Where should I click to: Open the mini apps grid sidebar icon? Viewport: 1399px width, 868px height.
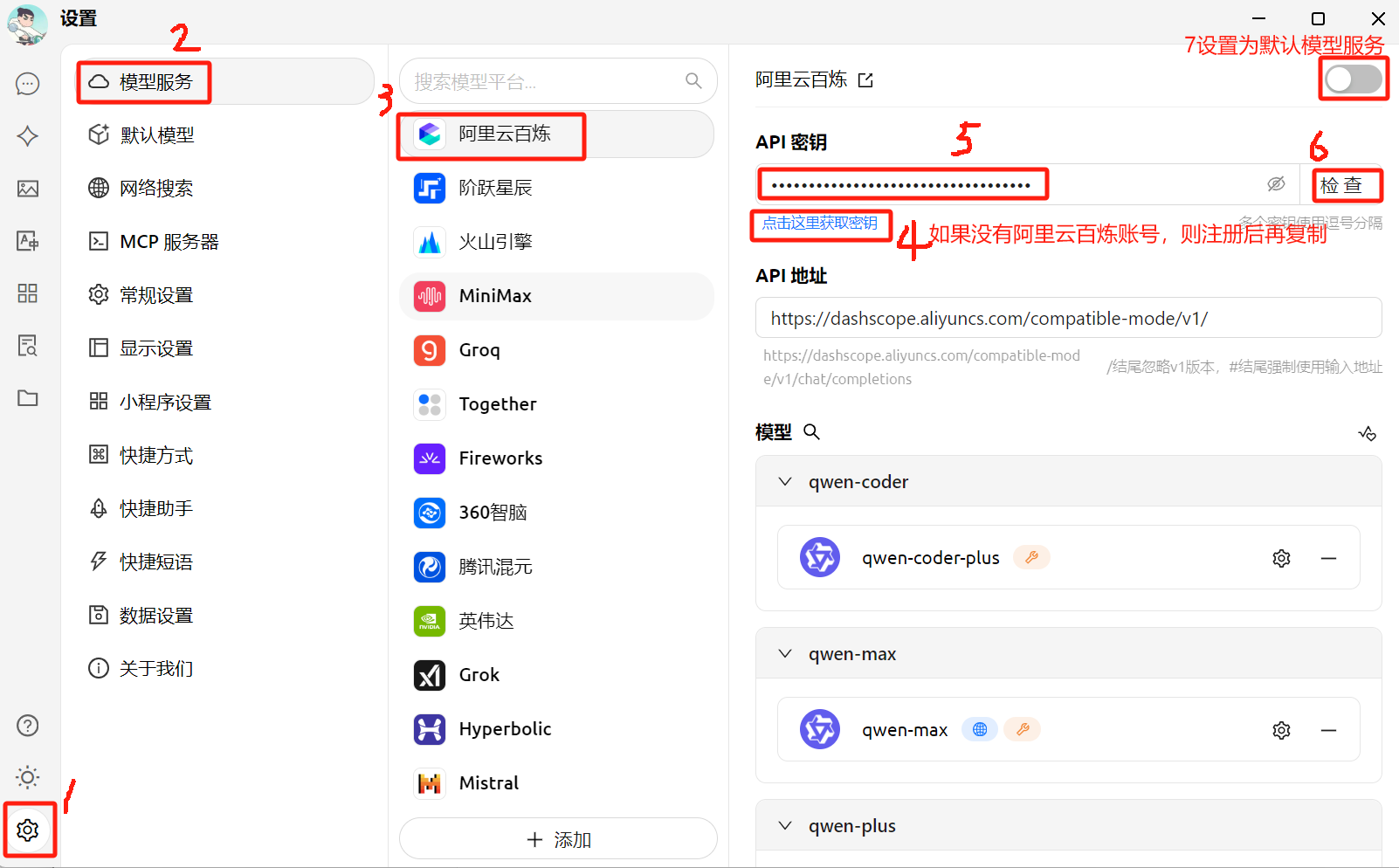coord(28,293)
